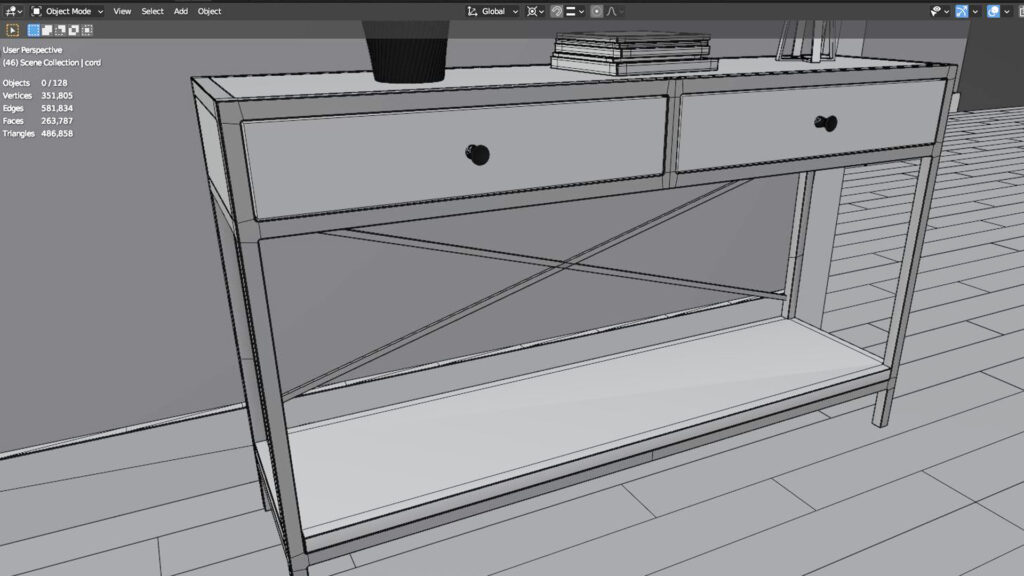Toggle proportional editing on
This screenshot has height=576, width=1024.
click(x=597, y=11)
